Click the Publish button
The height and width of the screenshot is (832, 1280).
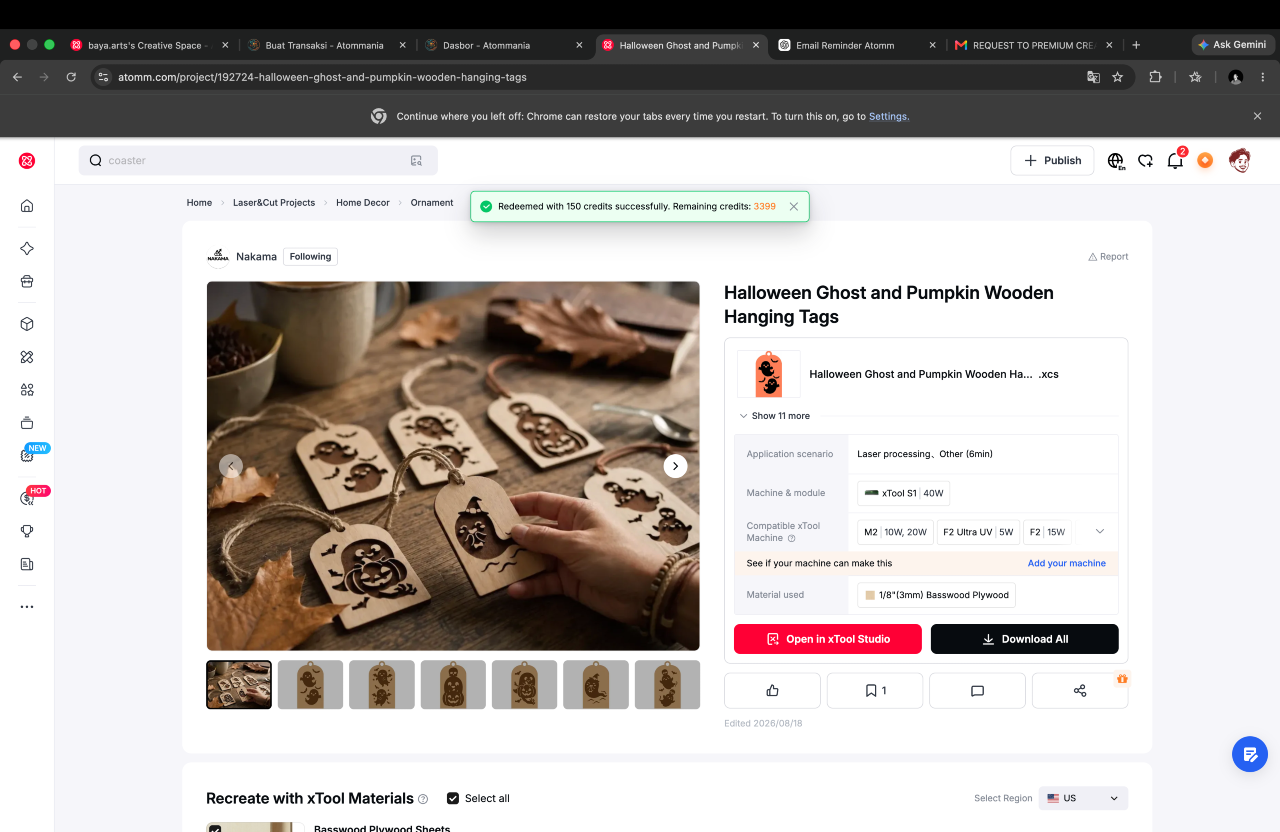1052,160
